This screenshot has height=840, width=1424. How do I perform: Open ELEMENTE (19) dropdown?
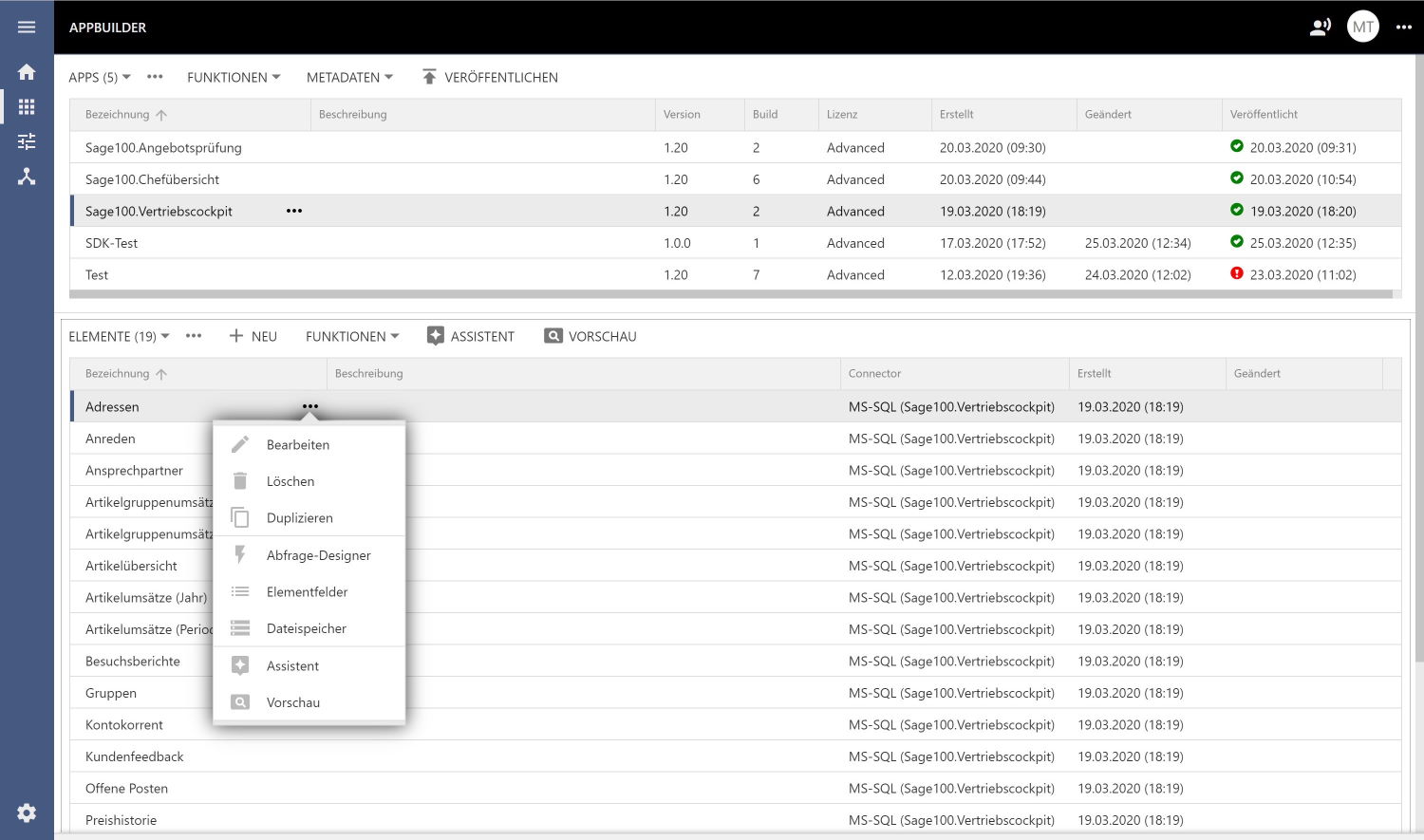[119, 337]
